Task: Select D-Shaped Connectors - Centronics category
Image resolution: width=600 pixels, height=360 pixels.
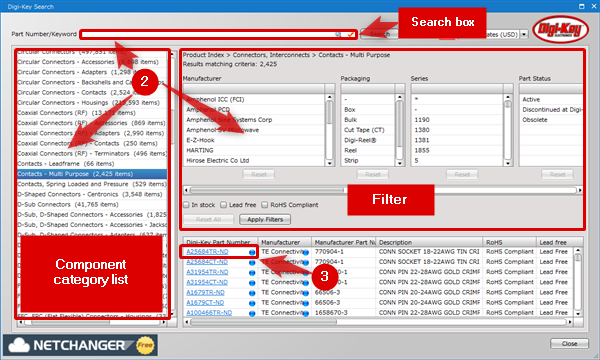Action: click(x=92, y=194)
